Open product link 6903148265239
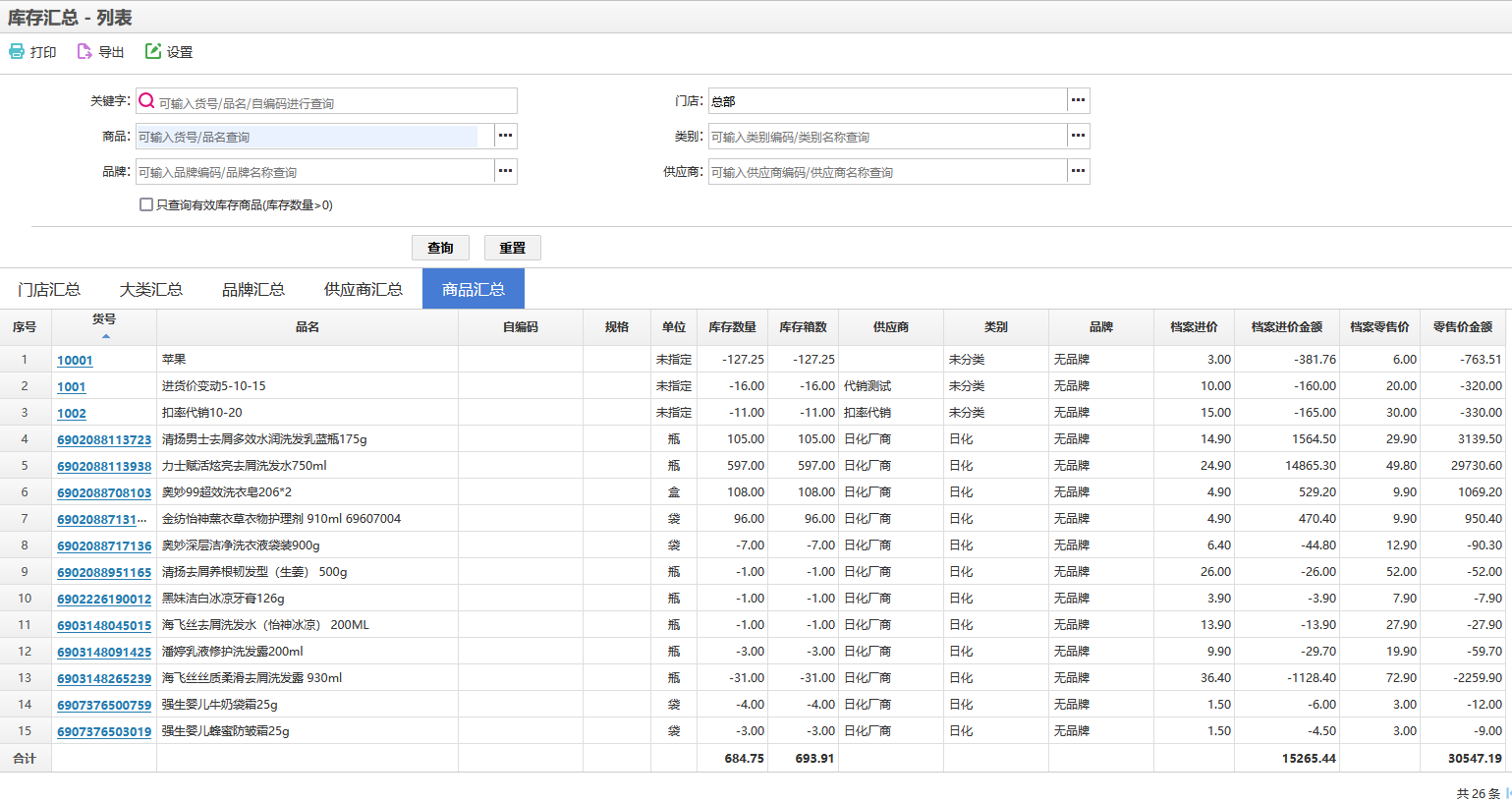Viewport: 1512px width, 803px height. 104,679
